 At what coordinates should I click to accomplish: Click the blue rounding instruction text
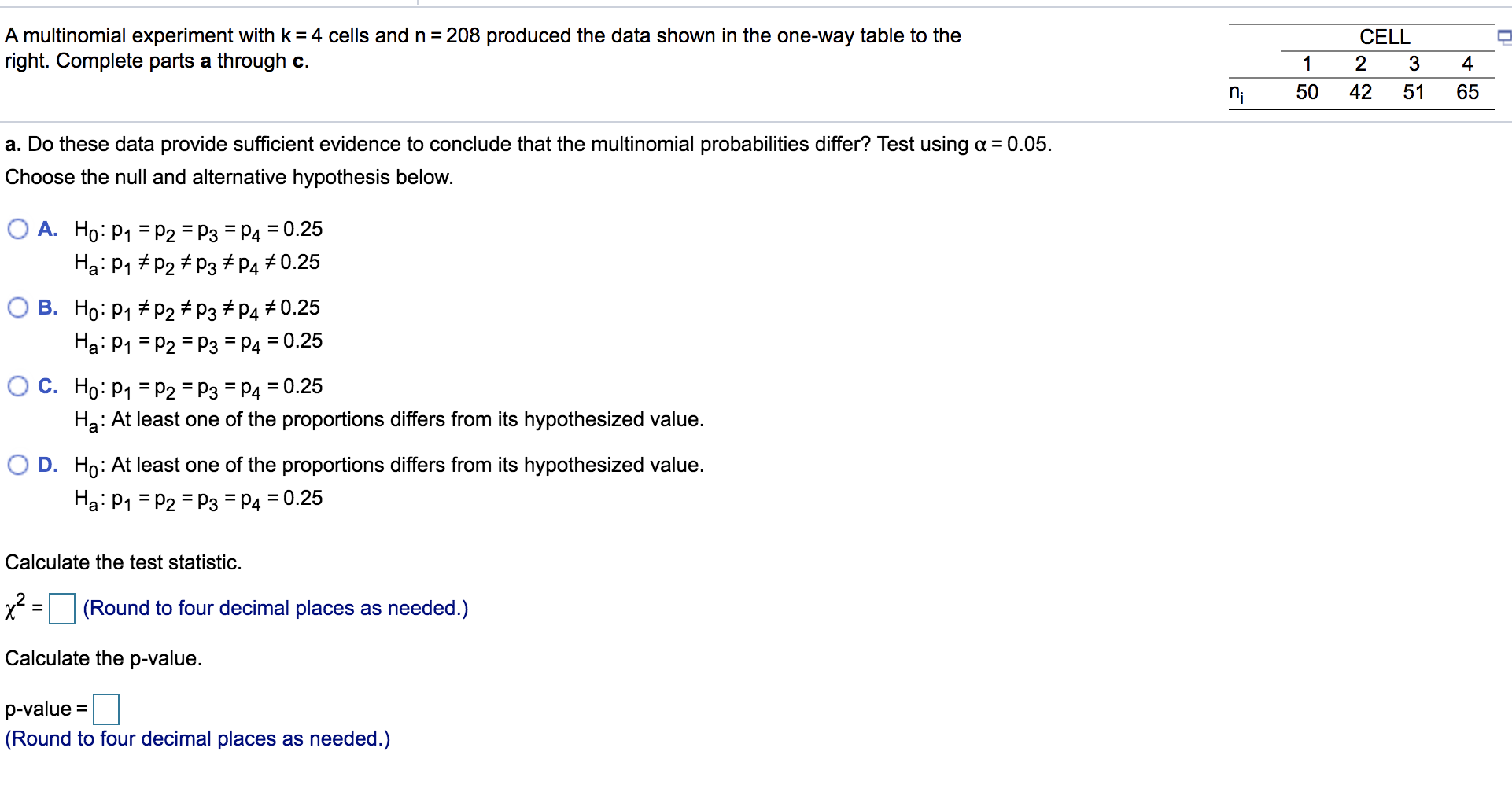275,607
